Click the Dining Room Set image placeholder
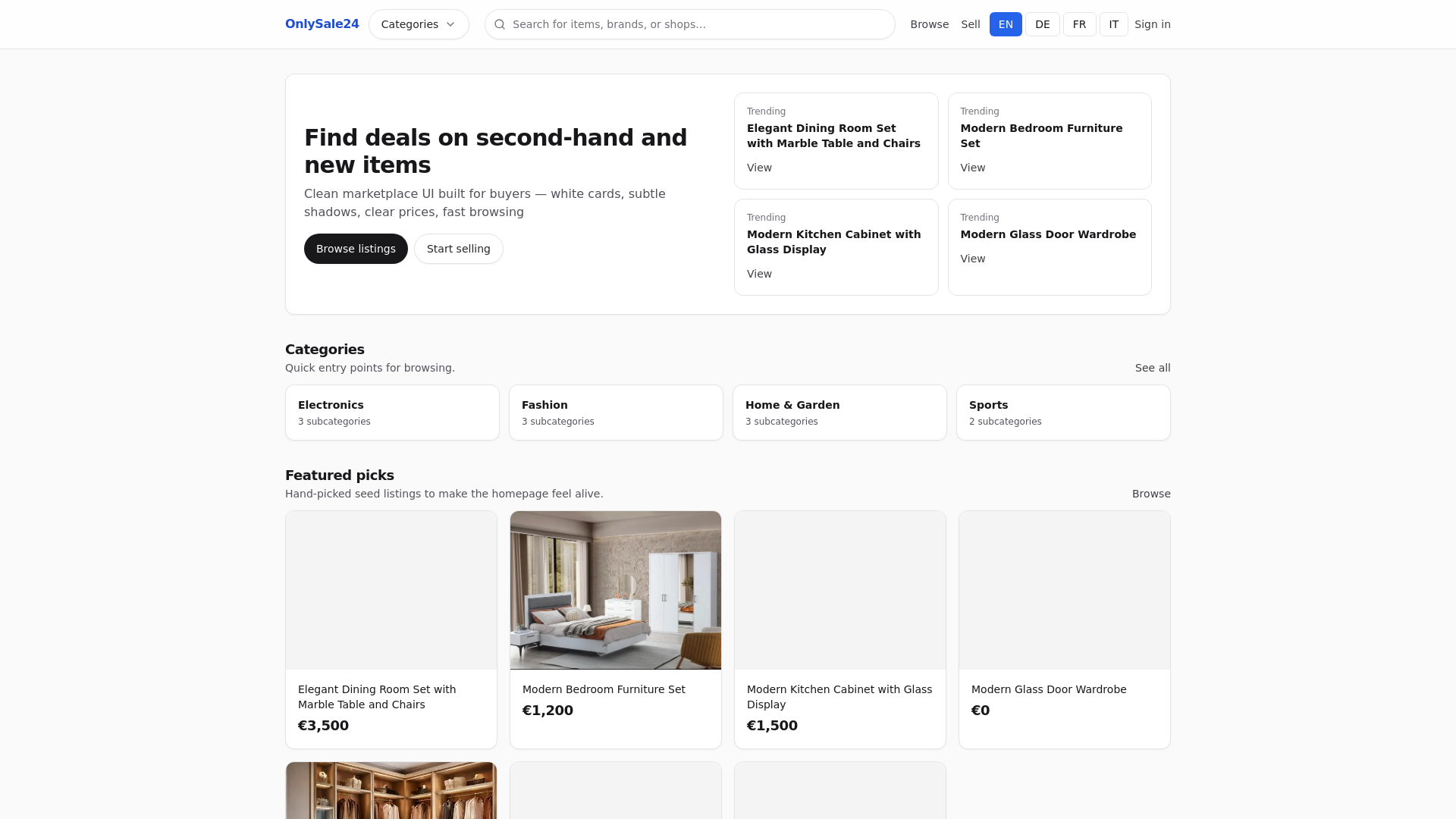Viewport: 1456px width, 819px height. click(391, 590)
